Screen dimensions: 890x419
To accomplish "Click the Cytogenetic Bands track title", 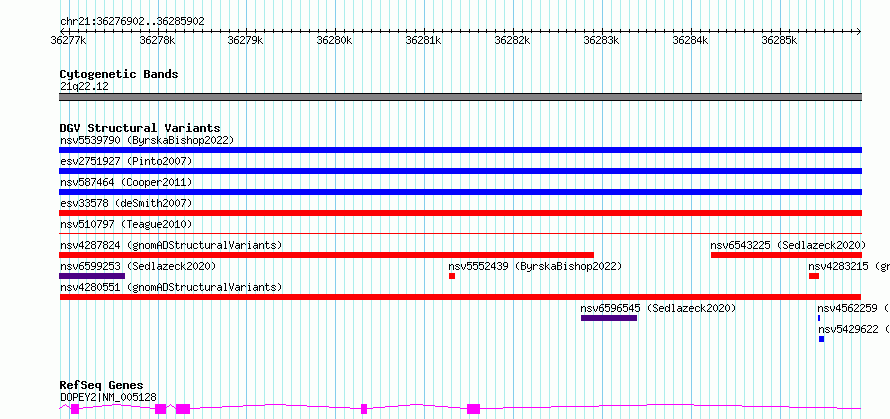I will pyautogui.click(x=119, y=74).
